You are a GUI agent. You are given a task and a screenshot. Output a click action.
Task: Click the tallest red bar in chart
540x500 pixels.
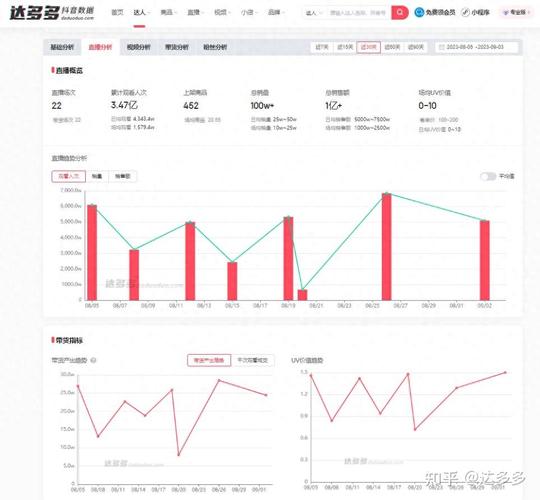tap(386, 247)
